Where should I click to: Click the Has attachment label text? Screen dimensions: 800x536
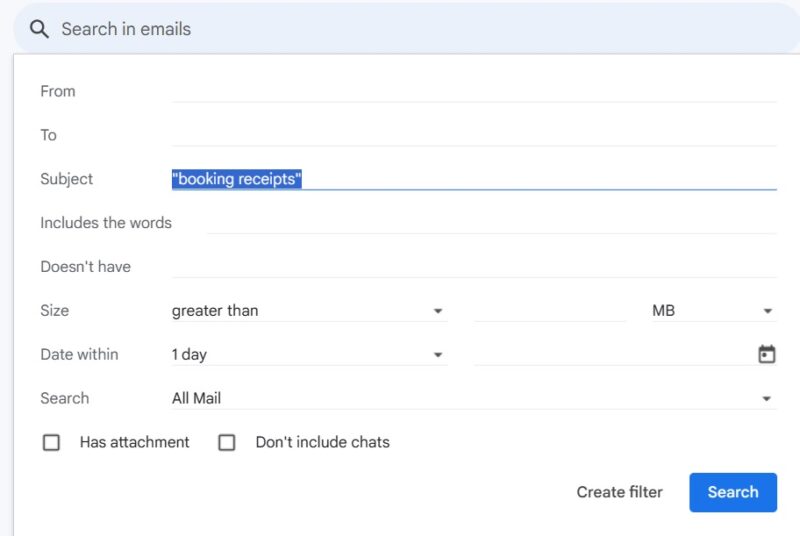pyautogui.click(x=134, y=442)
